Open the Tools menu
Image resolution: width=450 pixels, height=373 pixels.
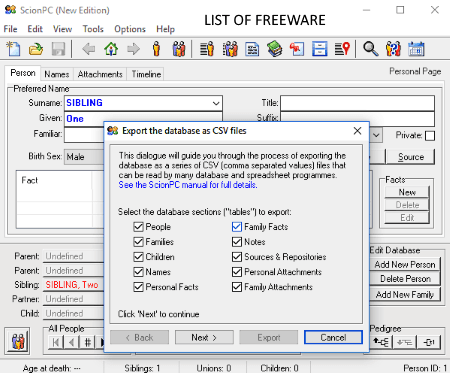coord(93,29)
